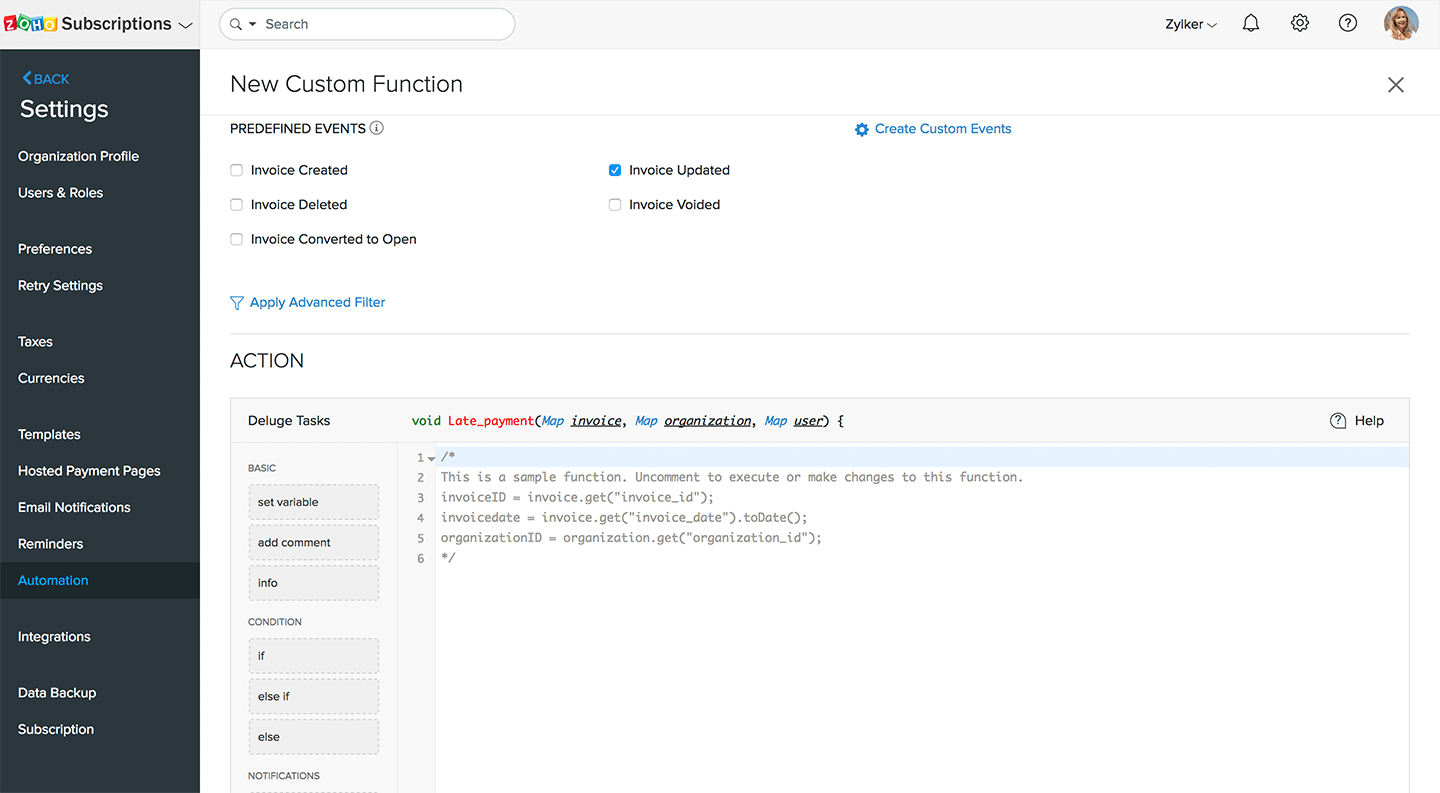
Task: Open the user profile avatar
Action: click(1401, 24)
